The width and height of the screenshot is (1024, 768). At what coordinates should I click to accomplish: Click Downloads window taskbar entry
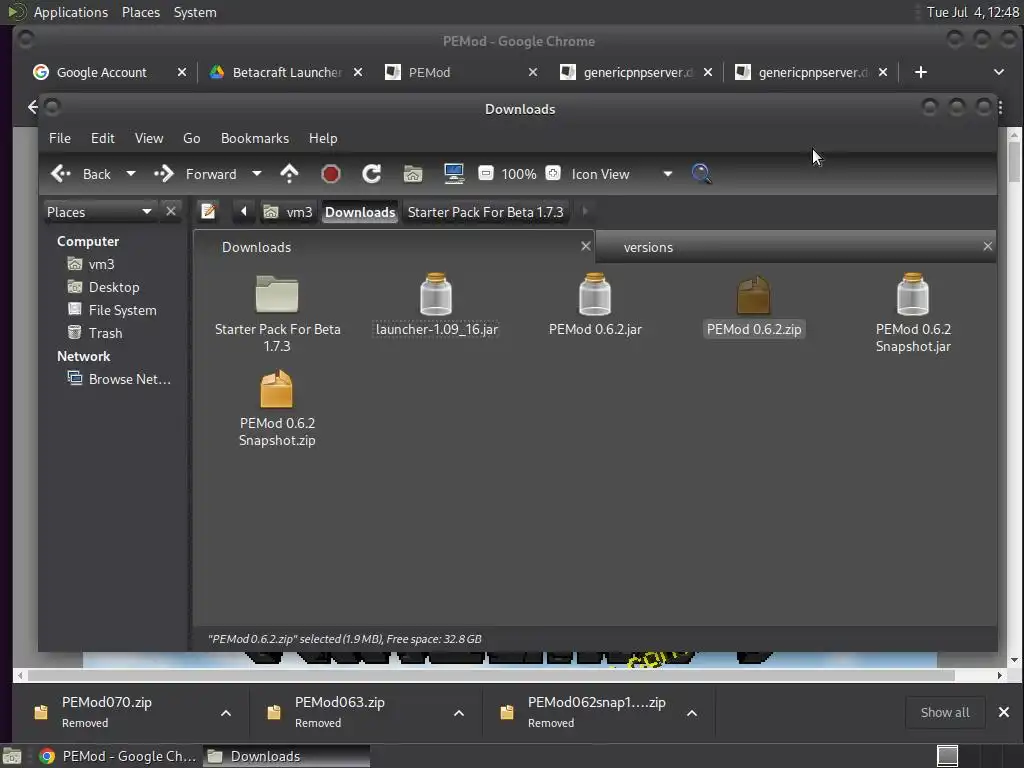(285, 756)
